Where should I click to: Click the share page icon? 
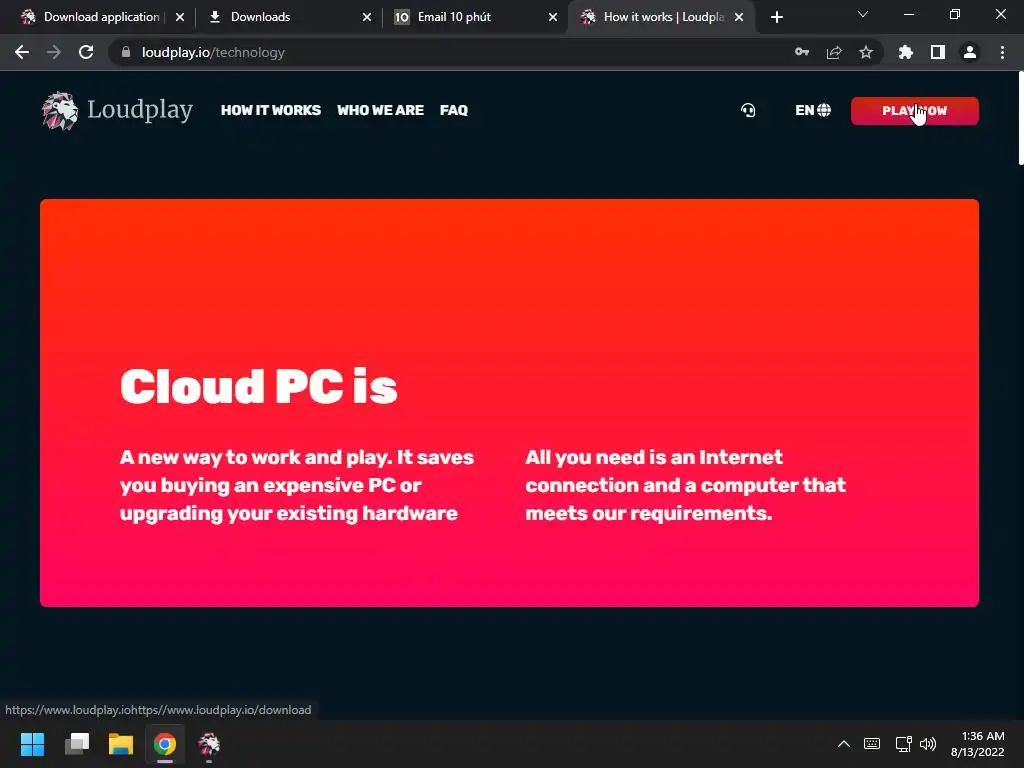coord(834,52)
